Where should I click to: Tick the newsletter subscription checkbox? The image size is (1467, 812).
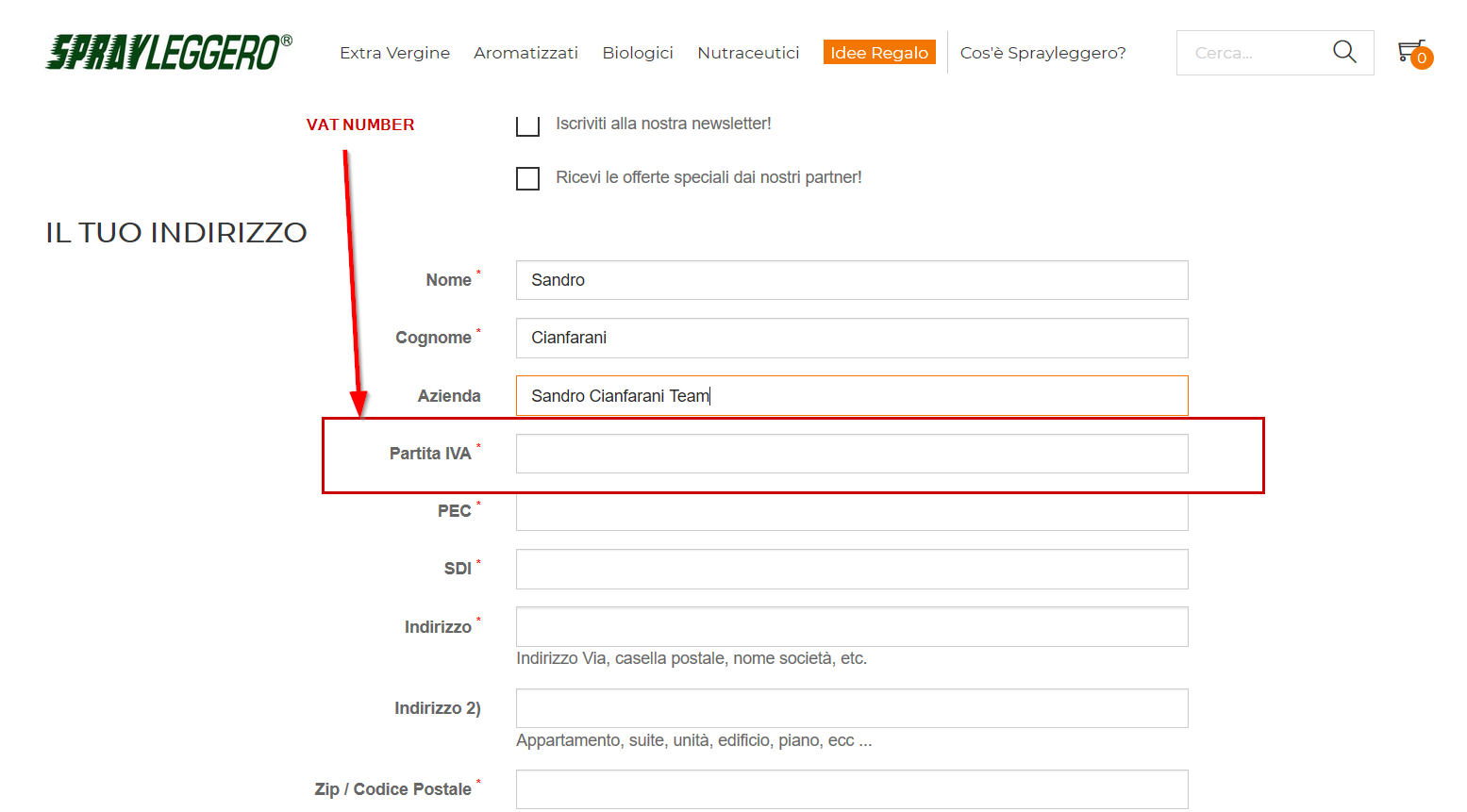tap(527, 124)
